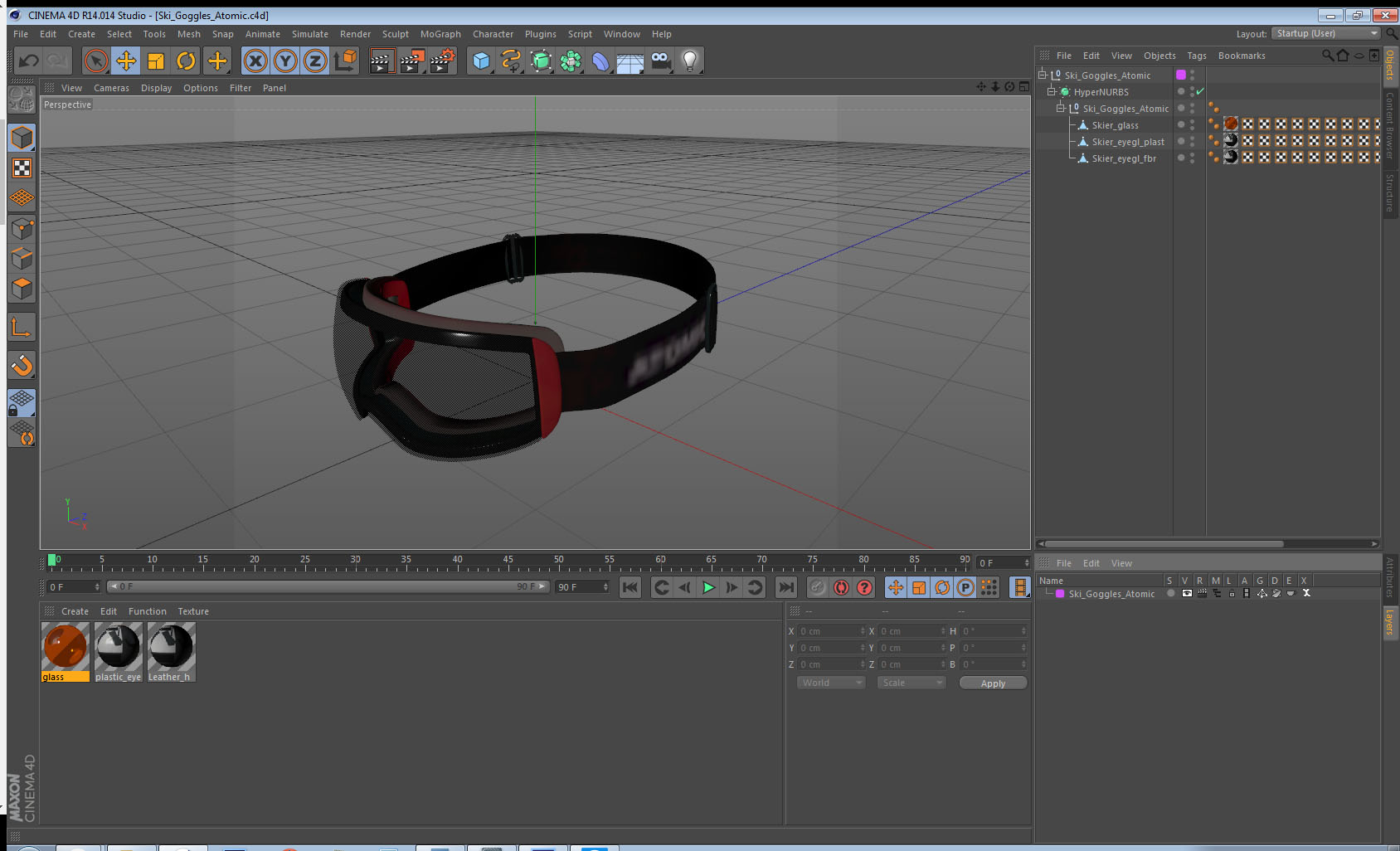Add a Floor environment object

630,61
